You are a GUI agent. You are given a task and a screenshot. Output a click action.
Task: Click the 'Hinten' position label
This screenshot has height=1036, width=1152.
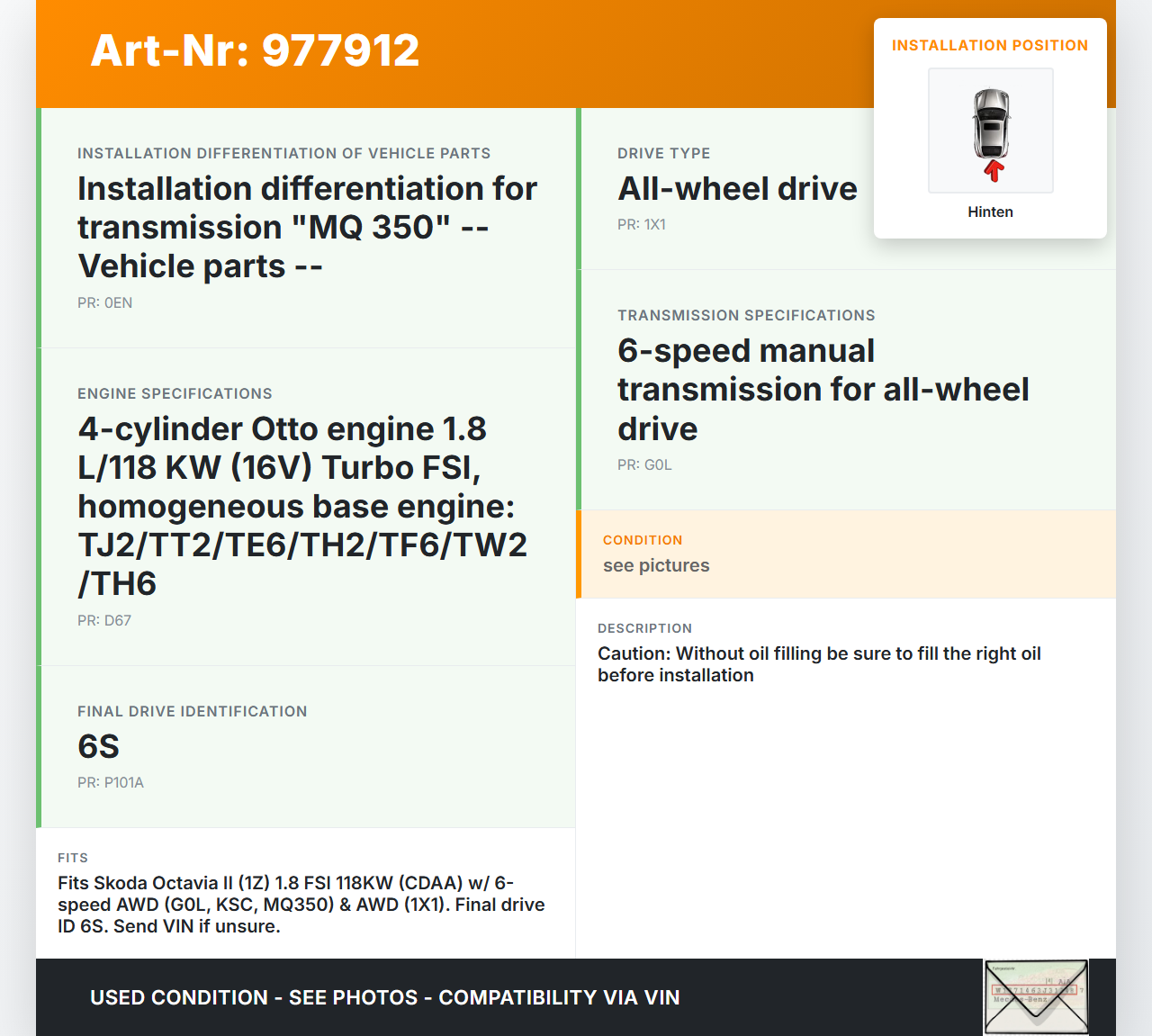[990, 212]
